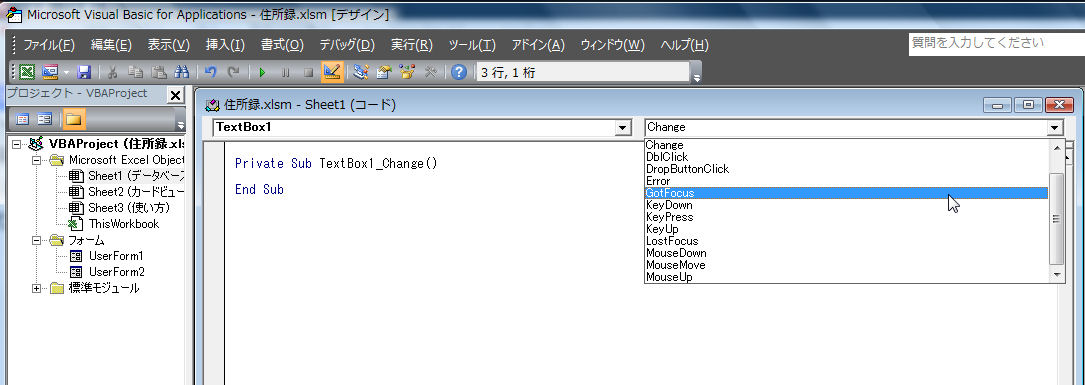Click the help question input box
The height and width of the screenshot is (385, 1085).
(996, 43)
